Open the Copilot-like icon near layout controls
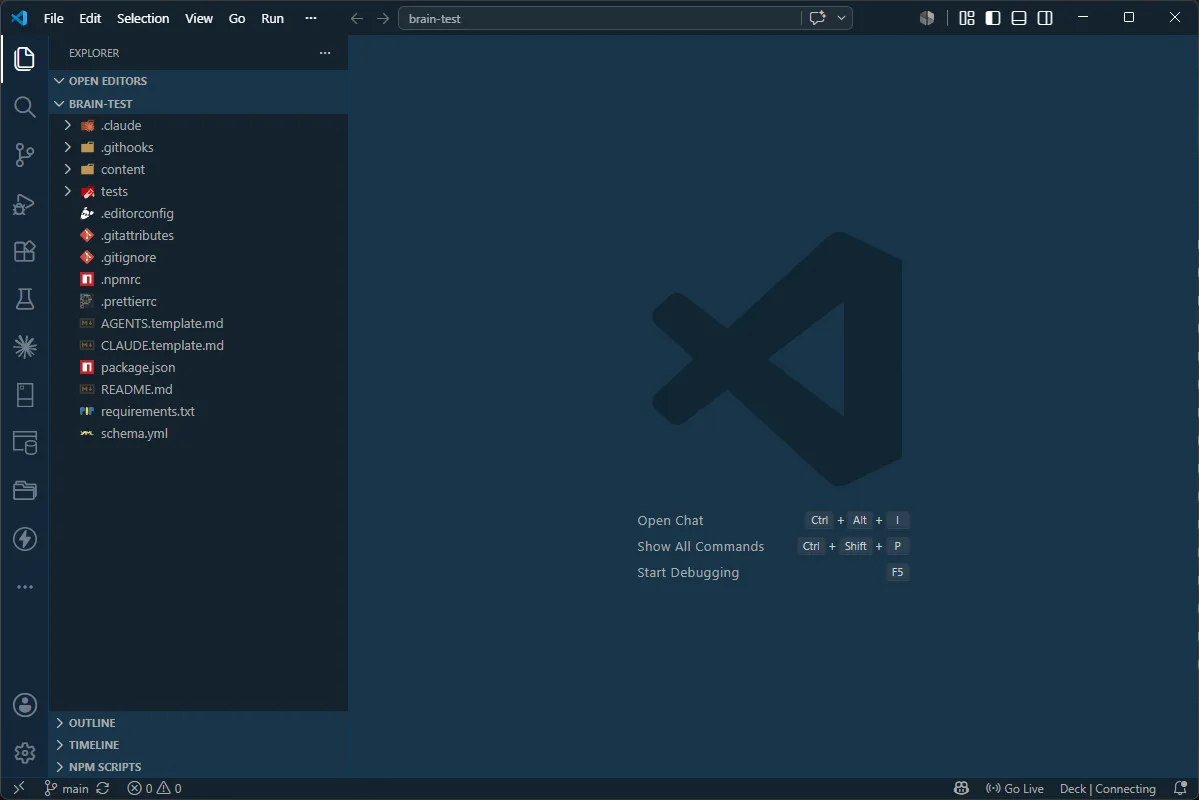Viewport: 1199px width, 800px height. pyautogui.click(x=927, y=18)
